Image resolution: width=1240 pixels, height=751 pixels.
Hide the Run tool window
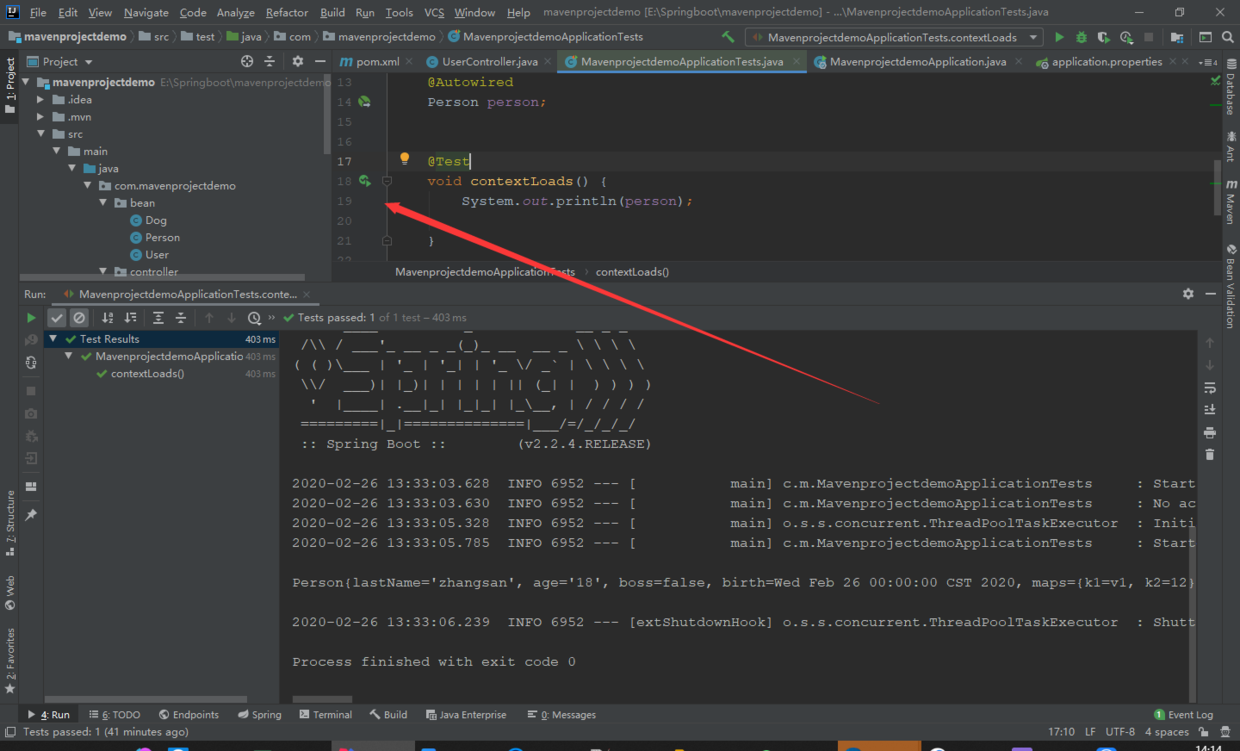(1211, 294)
